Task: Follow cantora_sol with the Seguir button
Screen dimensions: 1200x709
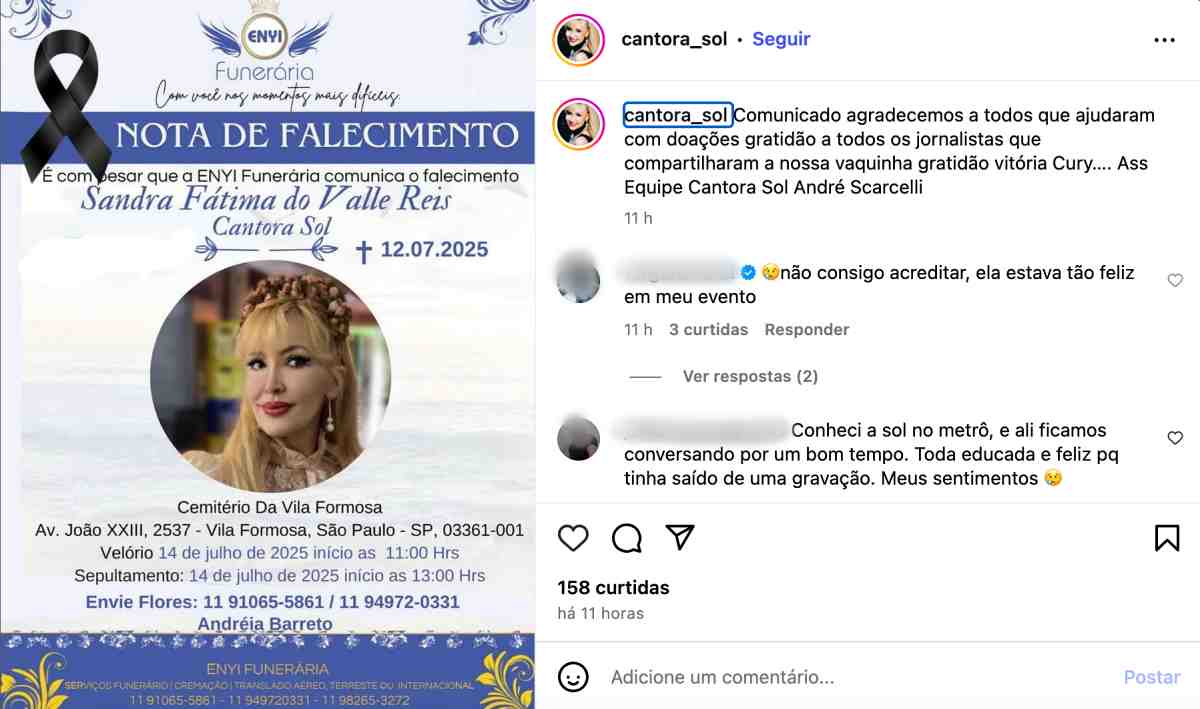Action: pos(781,39)
